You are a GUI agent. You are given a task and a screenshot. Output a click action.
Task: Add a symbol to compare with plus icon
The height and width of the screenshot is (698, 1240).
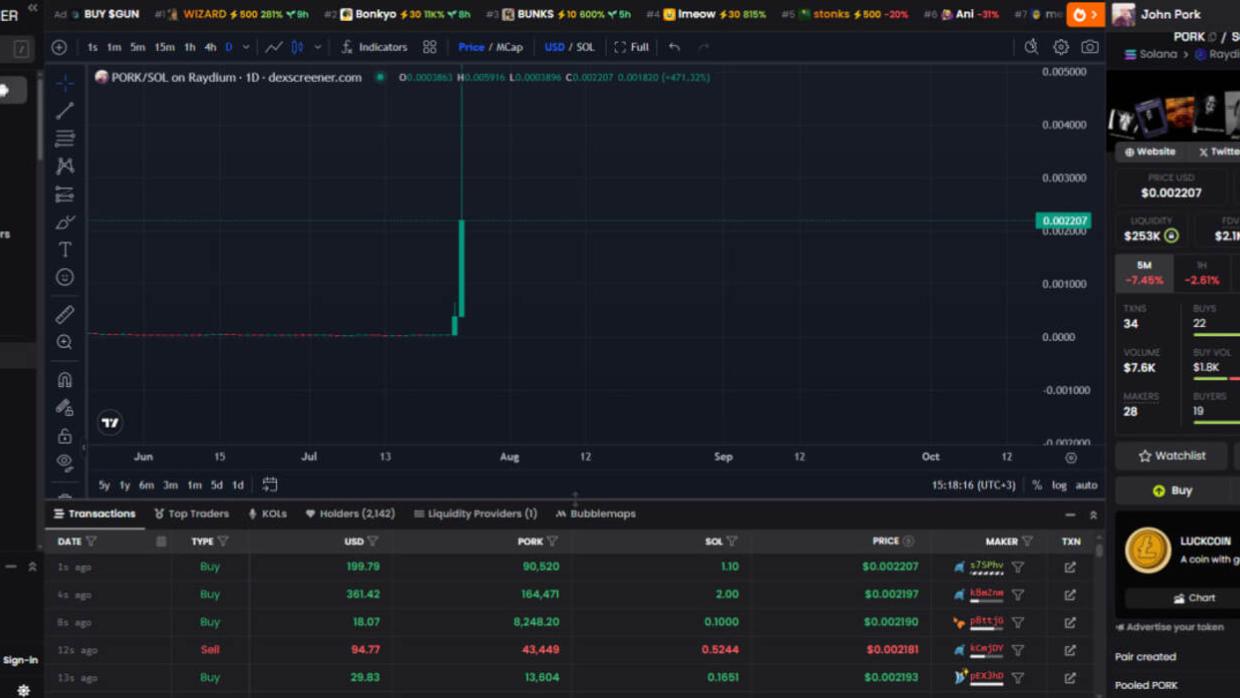tap(59, 47)
